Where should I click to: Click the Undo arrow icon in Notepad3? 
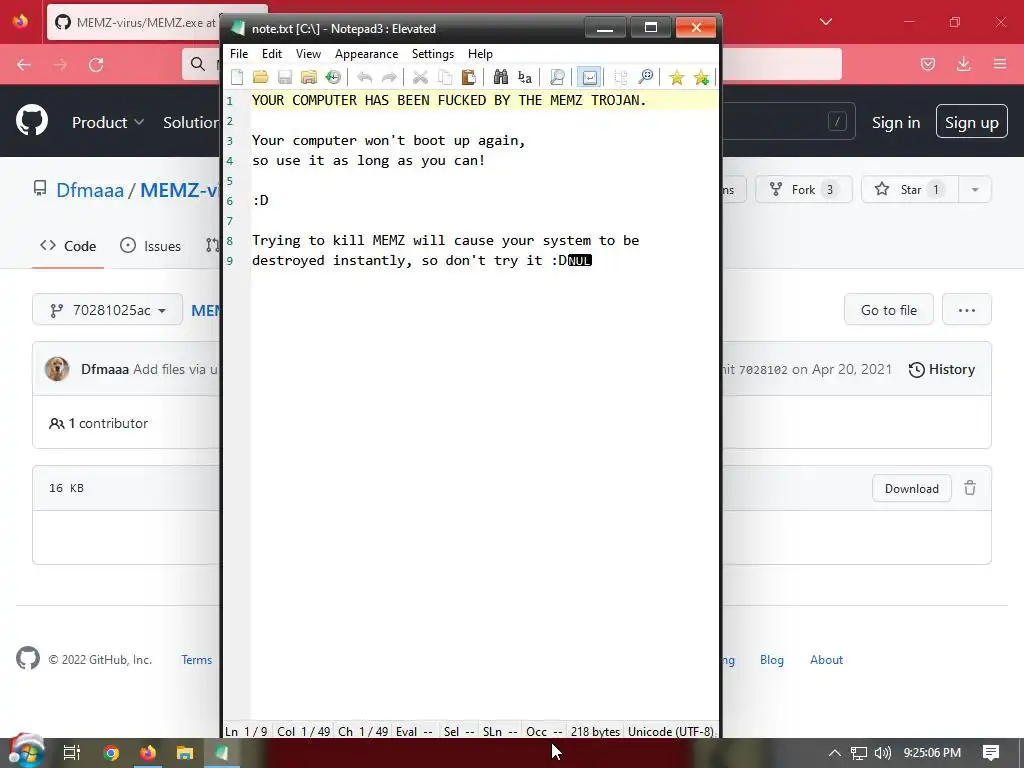click(364, 77)
